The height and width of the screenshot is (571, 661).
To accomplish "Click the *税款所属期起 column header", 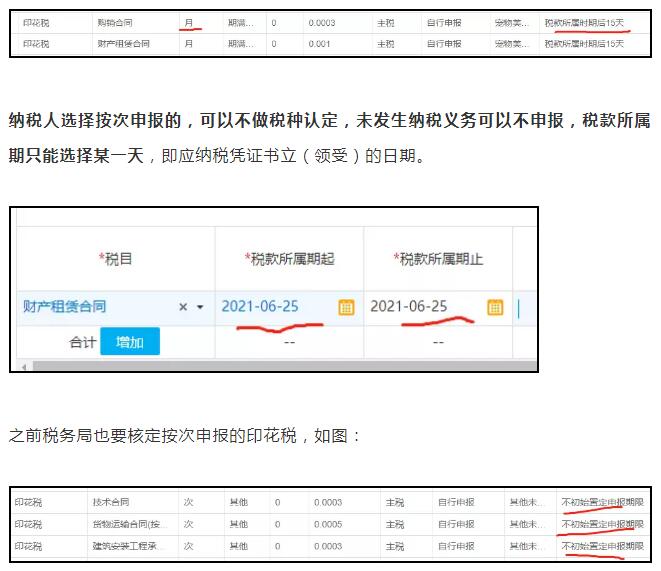I will pyautogui.click(x=290, y=259).
